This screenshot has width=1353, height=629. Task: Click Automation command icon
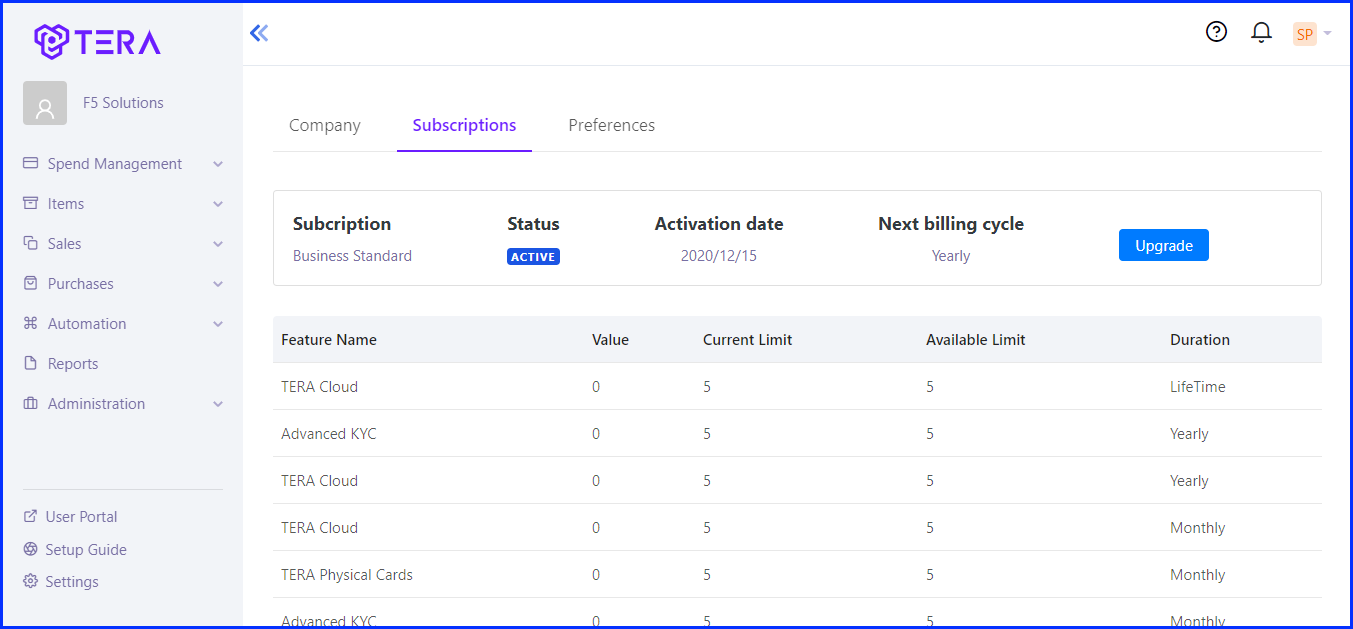(x=30, y=323)
